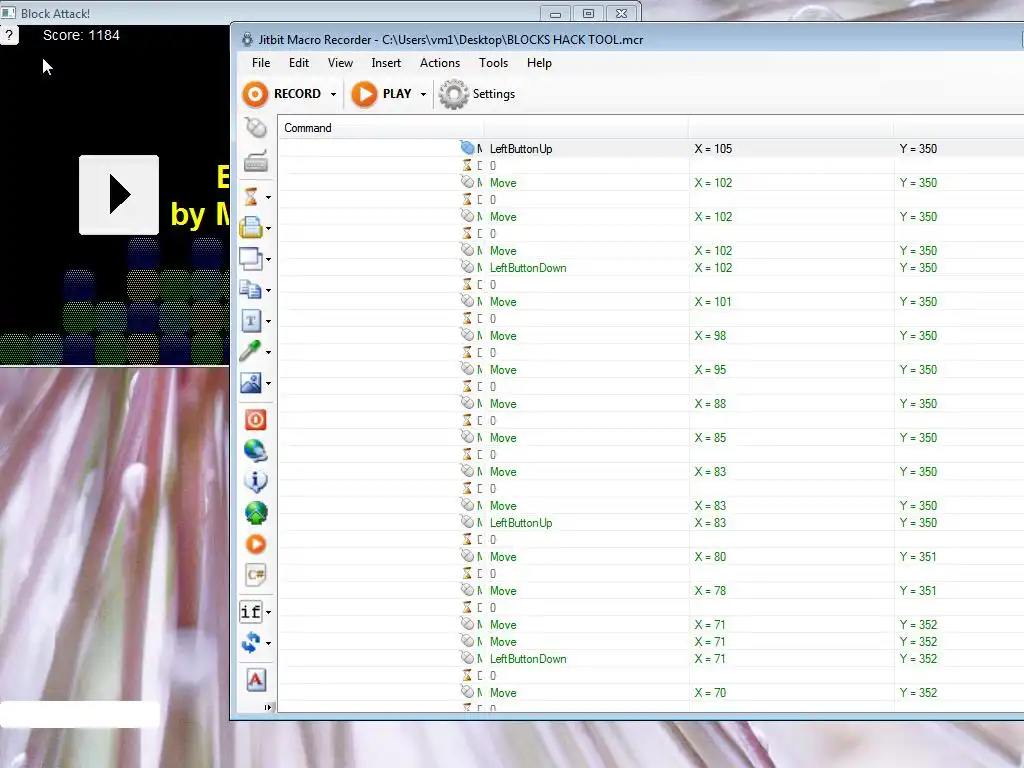Click the C# code snippet icon

click(255, 575)
